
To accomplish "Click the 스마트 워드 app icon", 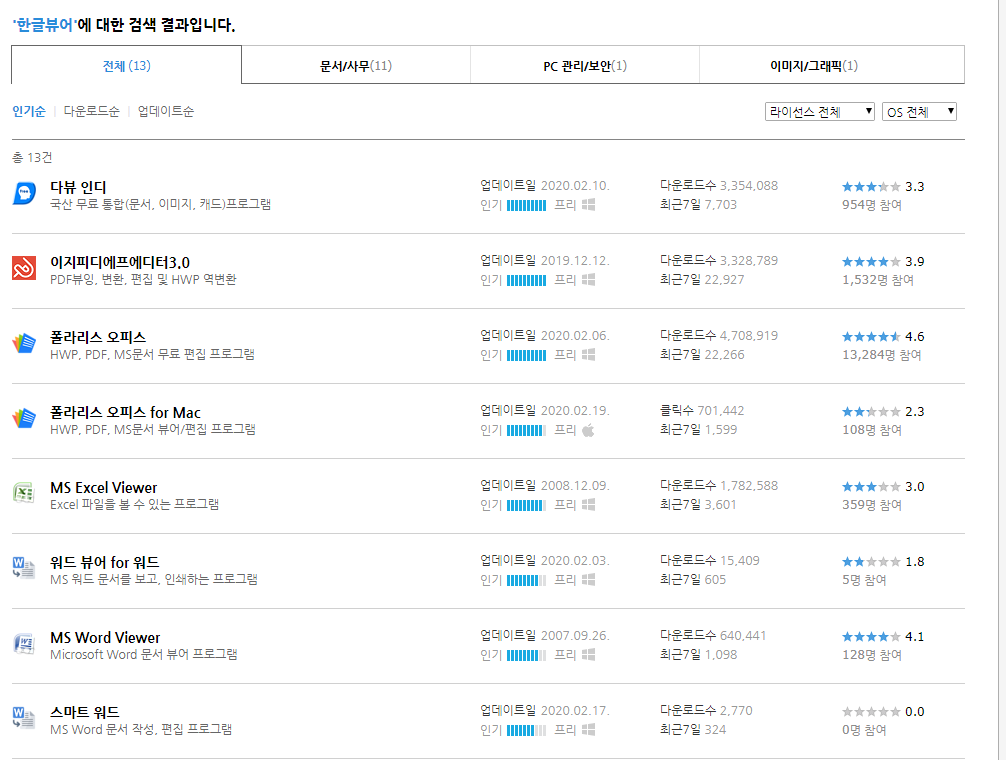I will coord(24,718).
